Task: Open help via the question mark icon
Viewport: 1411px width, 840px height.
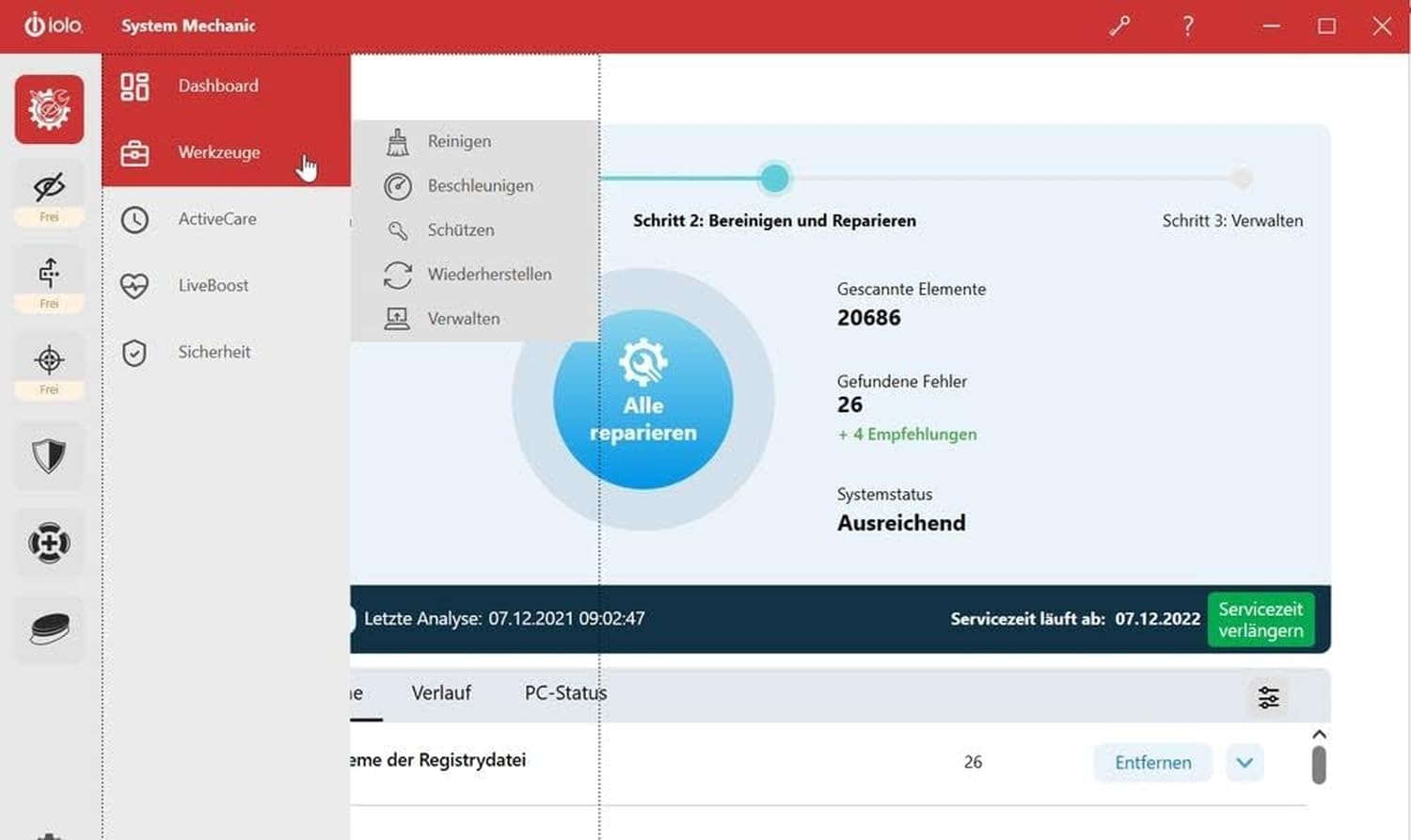Action: pyautogui.click(x=1189, y=25)
